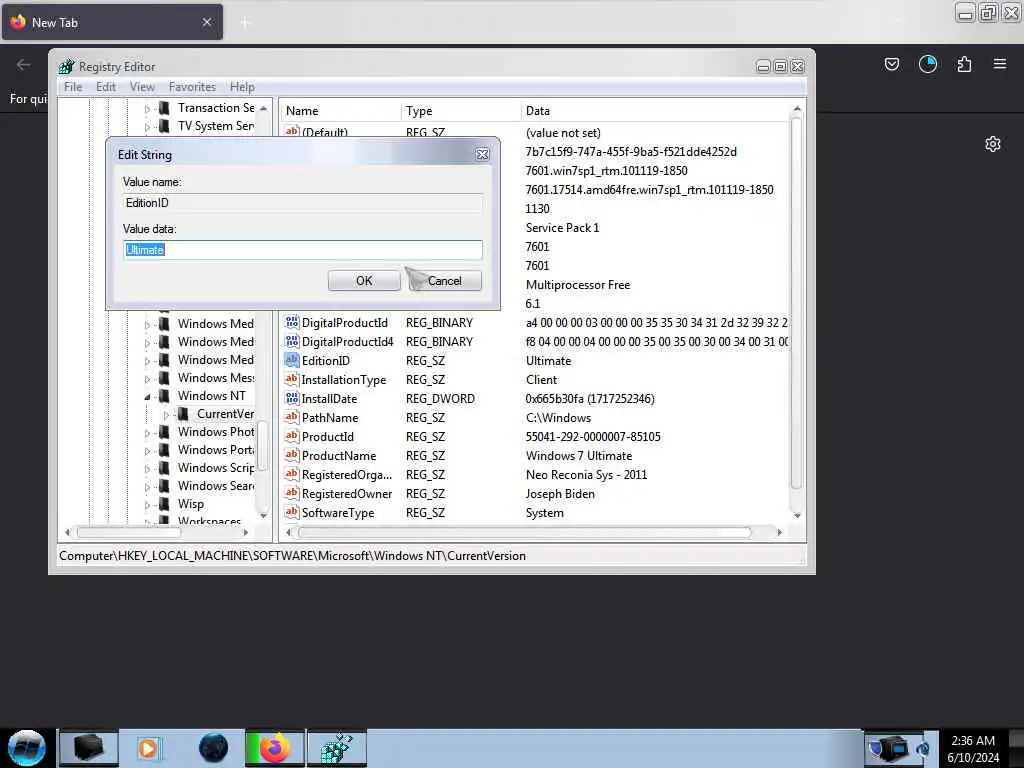Open a new Firefox tab with plus button
Image resolution: width=1024 pixels, height=768 pixels.
tap(245, 22)
